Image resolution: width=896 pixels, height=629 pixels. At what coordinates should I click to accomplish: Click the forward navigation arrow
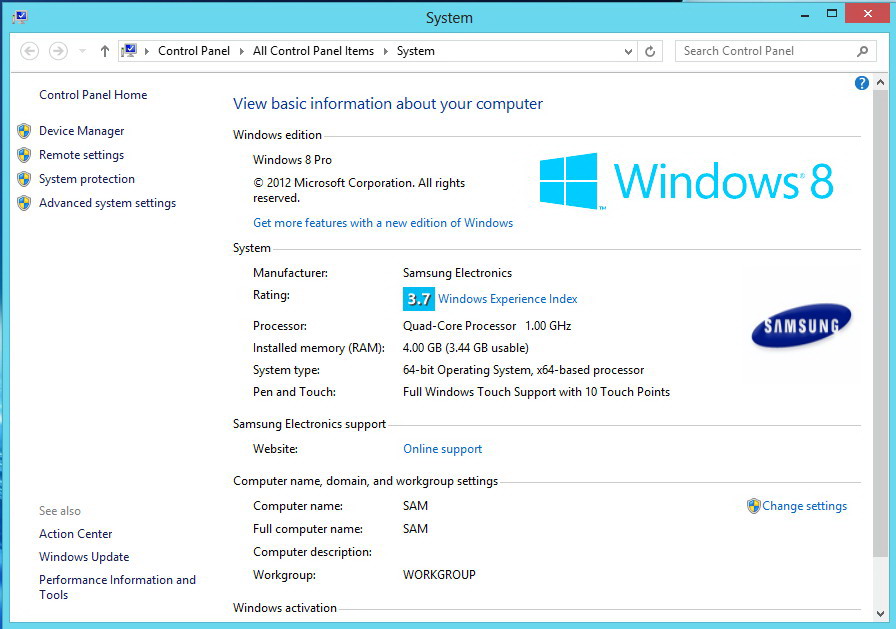pyautogui.click(x=58, y=51)
